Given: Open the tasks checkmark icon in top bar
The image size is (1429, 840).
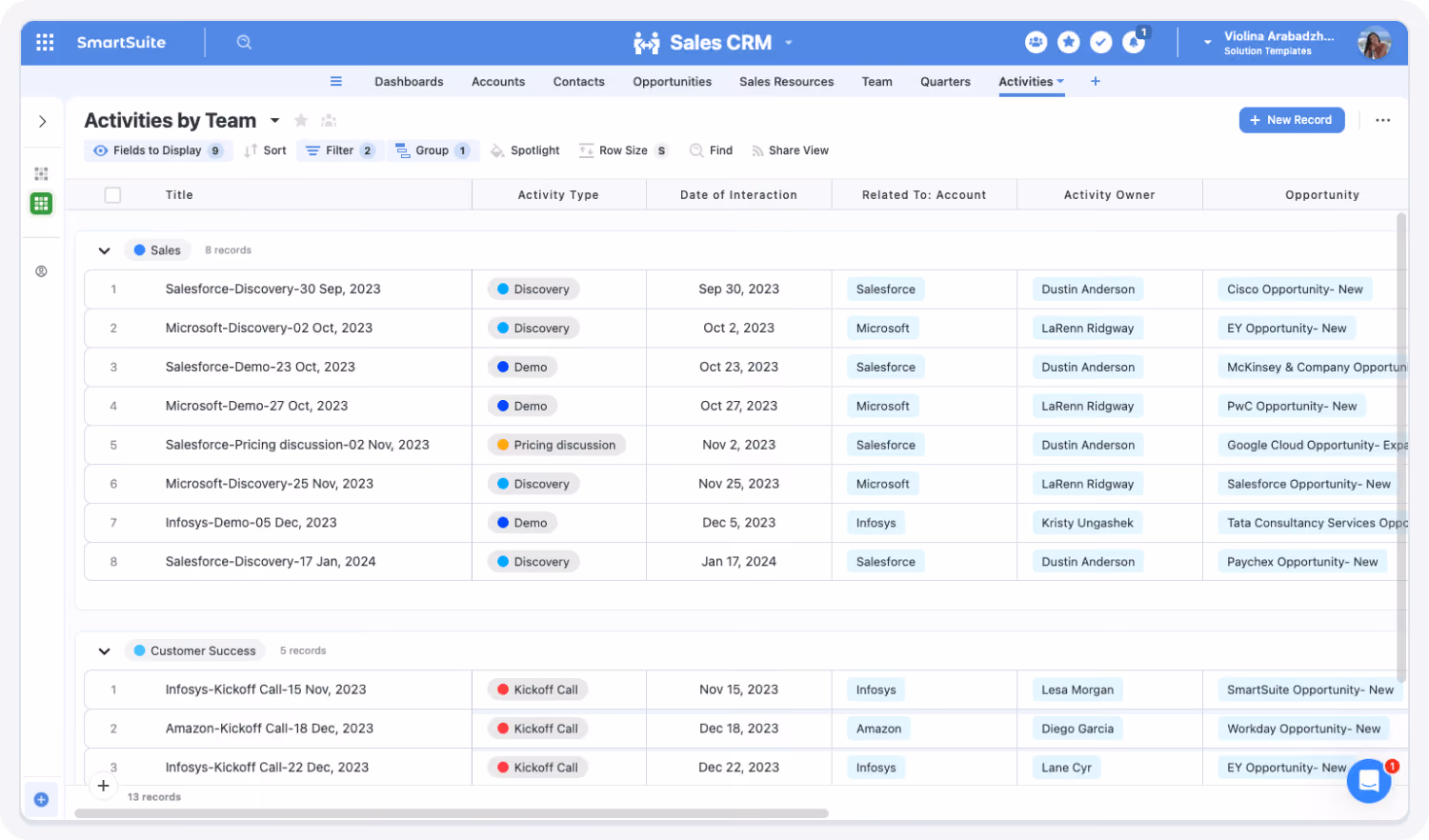Looking at the screenshot, I should click(1101, 42).
